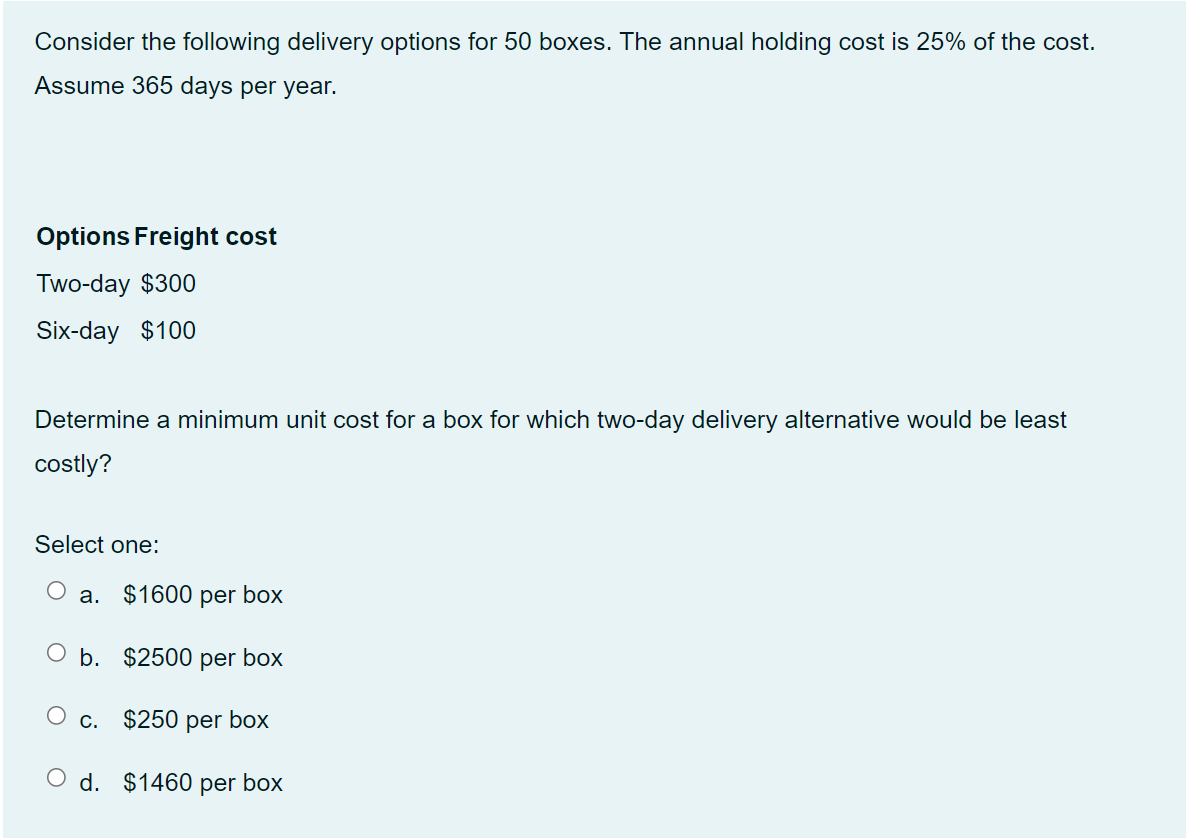This screenshot has width=1192, height=838.
Task: Select radio button for option d
Action: pos(57,776)
